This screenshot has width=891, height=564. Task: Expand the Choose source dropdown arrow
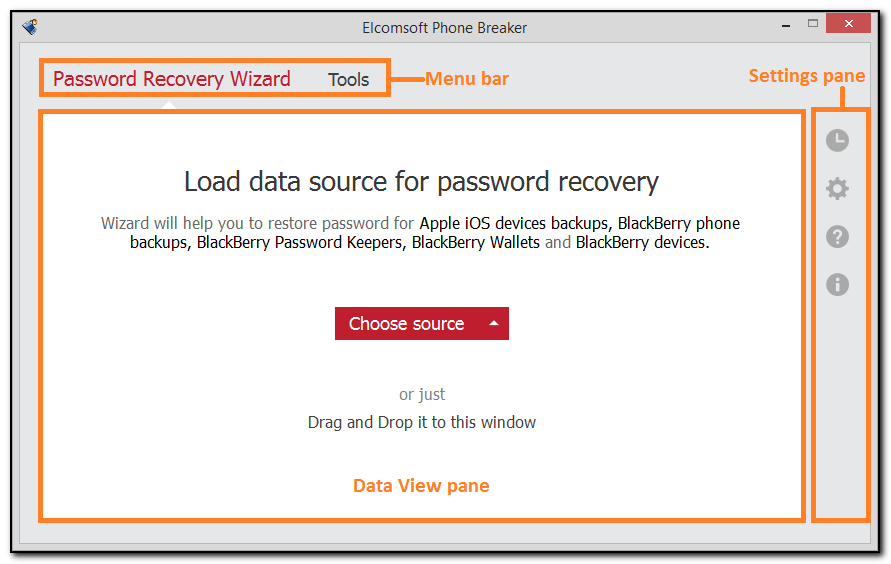493,324
